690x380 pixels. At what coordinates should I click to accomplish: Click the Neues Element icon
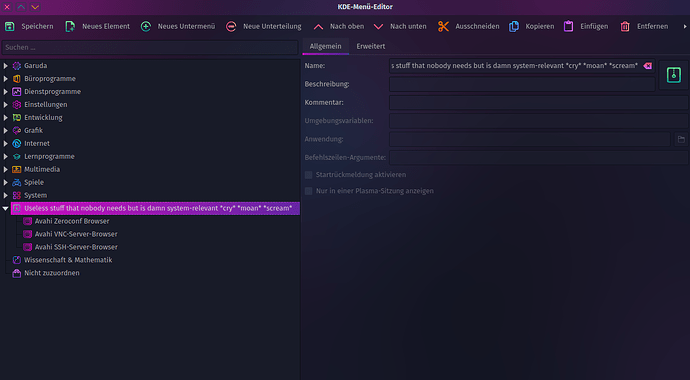click(70, 26)
